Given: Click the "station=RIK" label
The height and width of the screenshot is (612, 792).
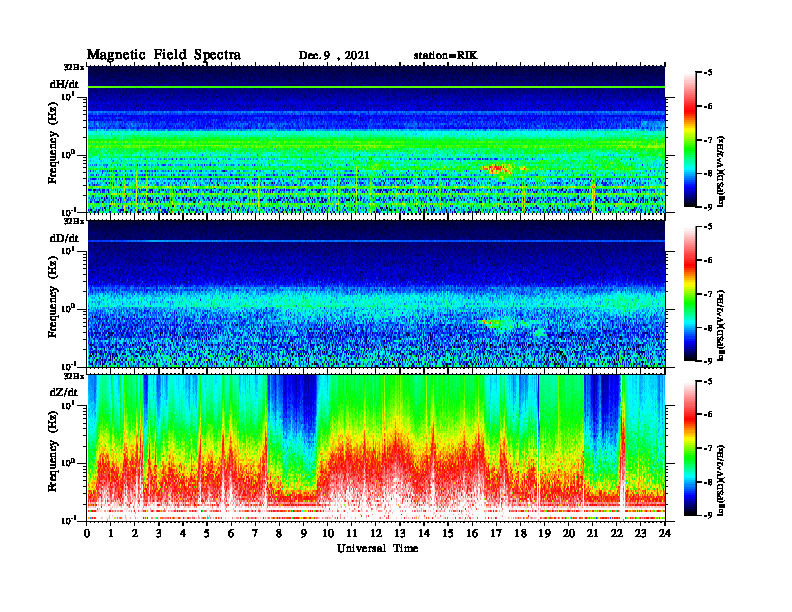Looking at the screenshot, I should pyautogui.click(x=445, y=56).
